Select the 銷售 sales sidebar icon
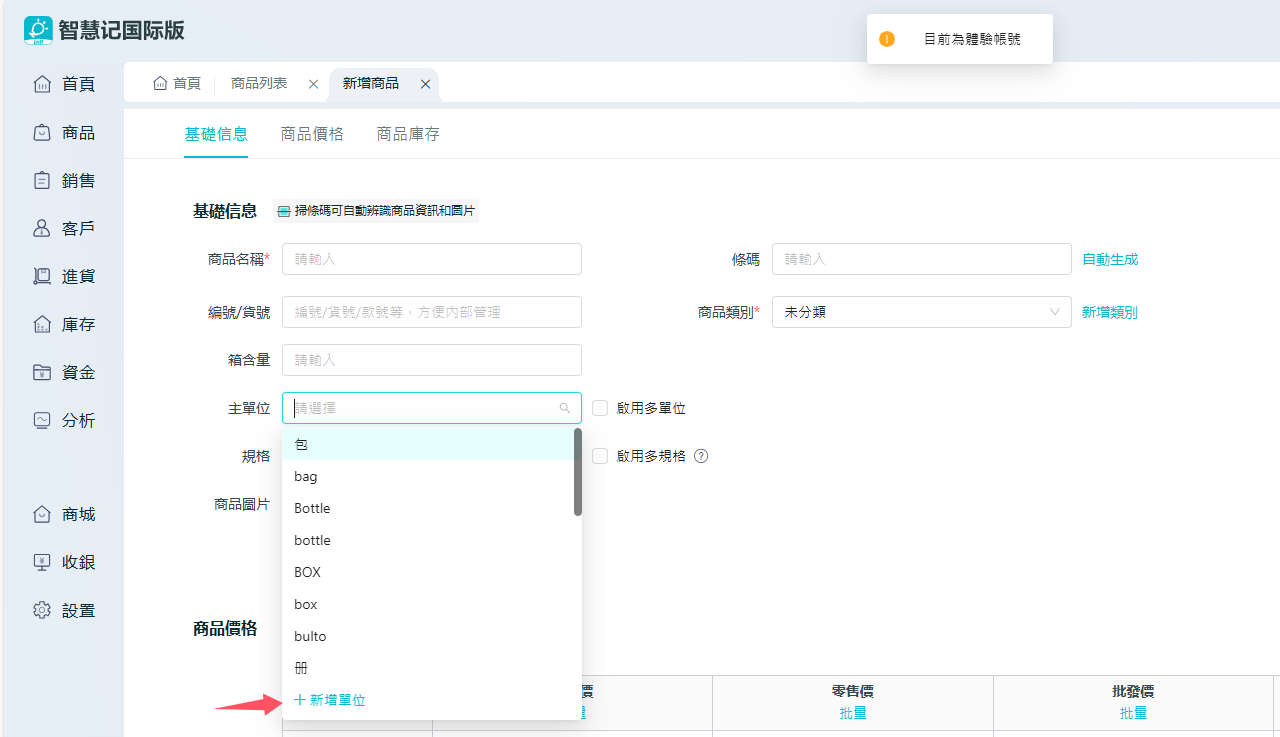Image resolution: width=1280 pixels, height=737 pixels. coord(42,180)
